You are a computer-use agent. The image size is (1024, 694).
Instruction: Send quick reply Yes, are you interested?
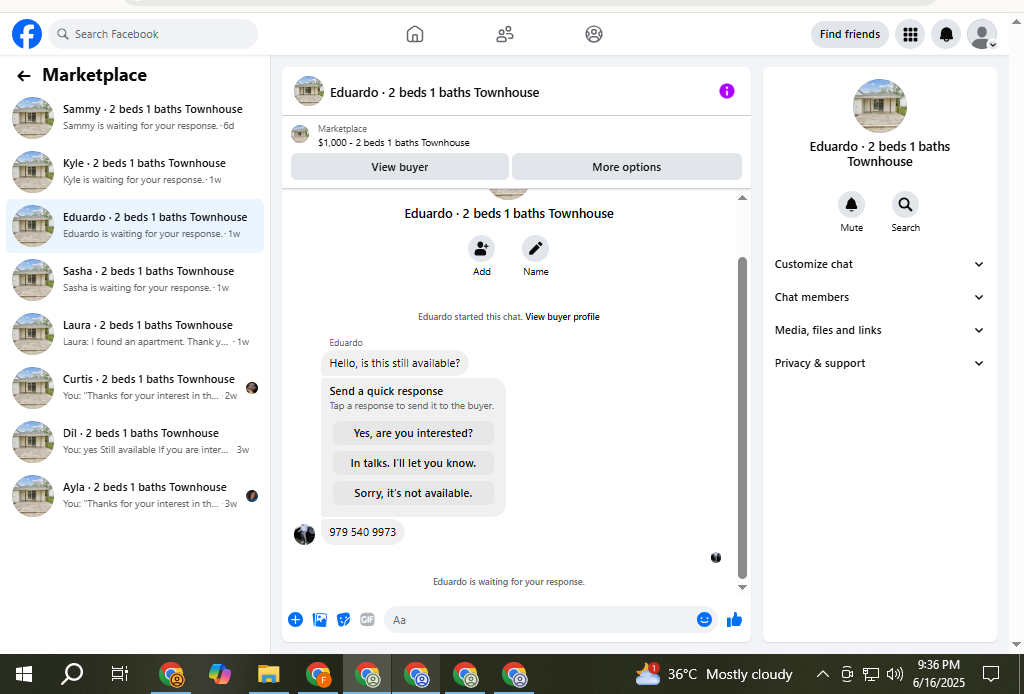[x=413, y=433]
